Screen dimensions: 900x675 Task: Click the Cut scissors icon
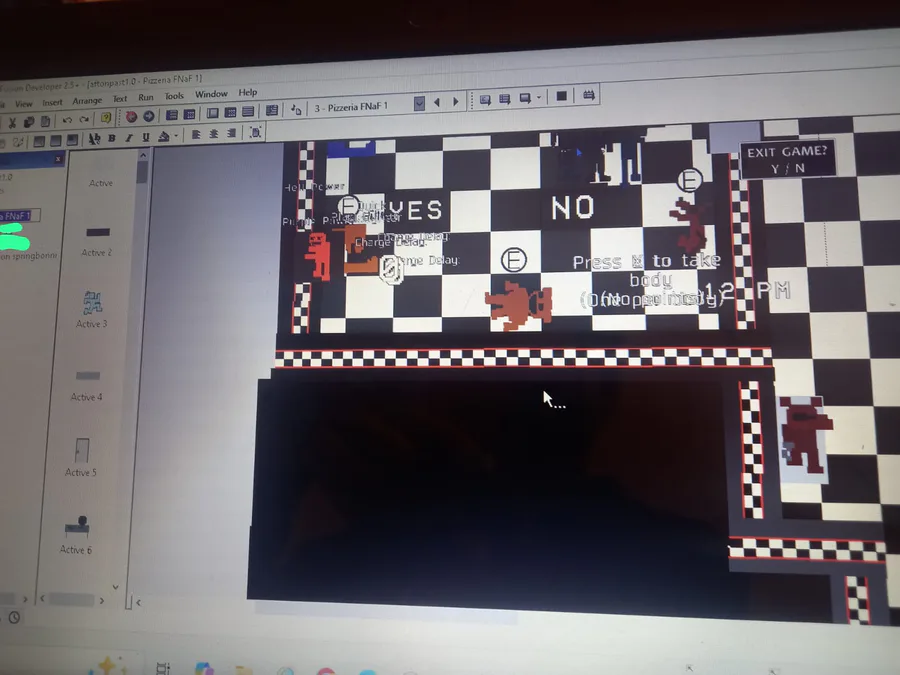[12, 122]
